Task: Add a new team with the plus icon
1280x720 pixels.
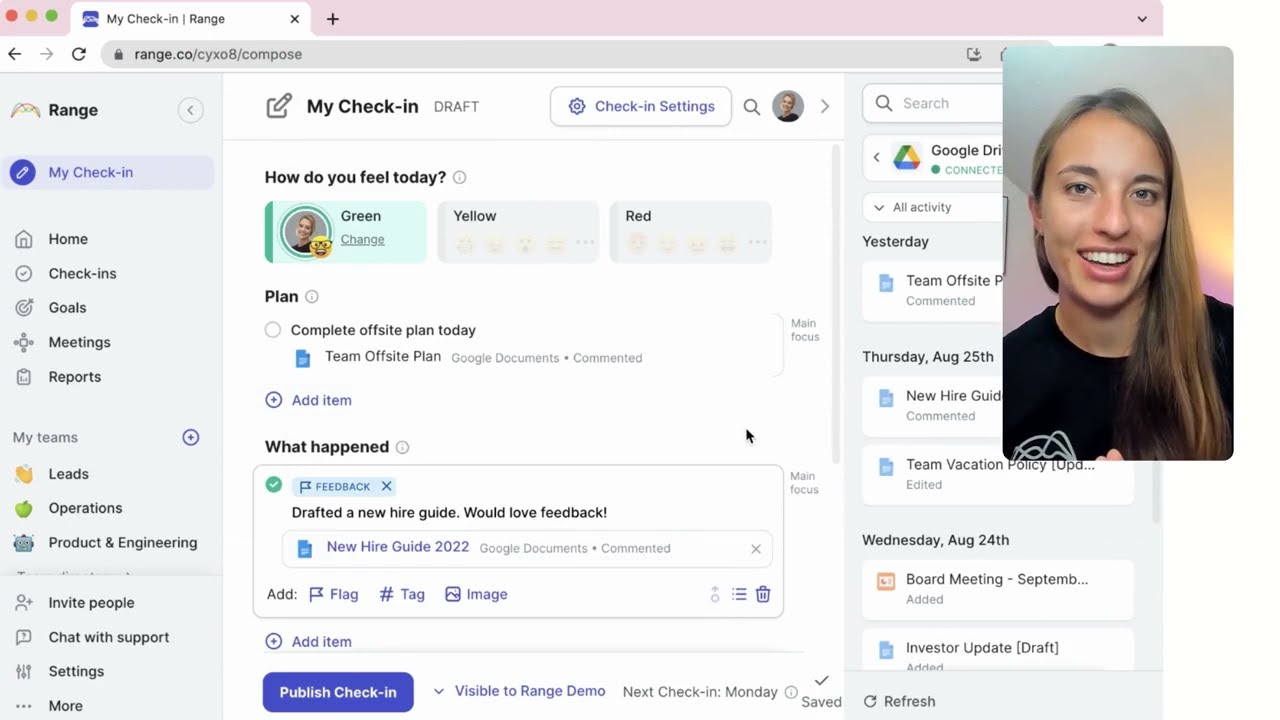Action: click(x=191, y=437)
